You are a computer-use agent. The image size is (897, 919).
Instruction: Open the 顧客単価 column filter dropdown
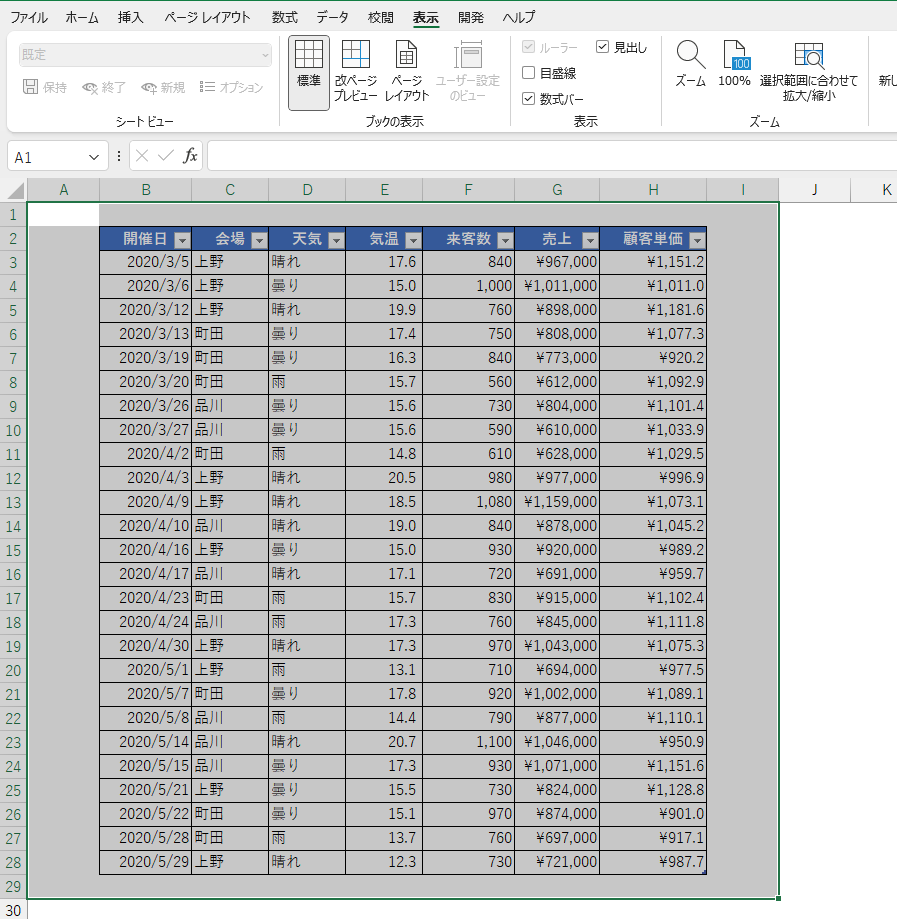pyautogui.click(x=697, y=240)
